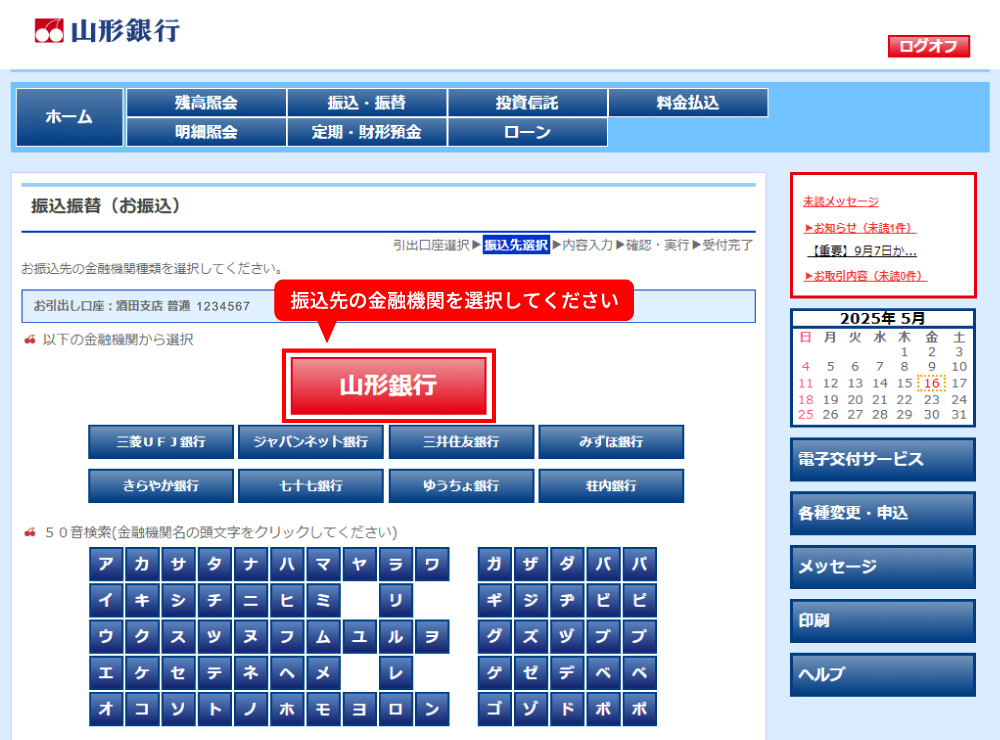The width and height of the screenshot is (1000, 740).
Task: Log off with the ログオフ button
Action: [x=929, y=46]
